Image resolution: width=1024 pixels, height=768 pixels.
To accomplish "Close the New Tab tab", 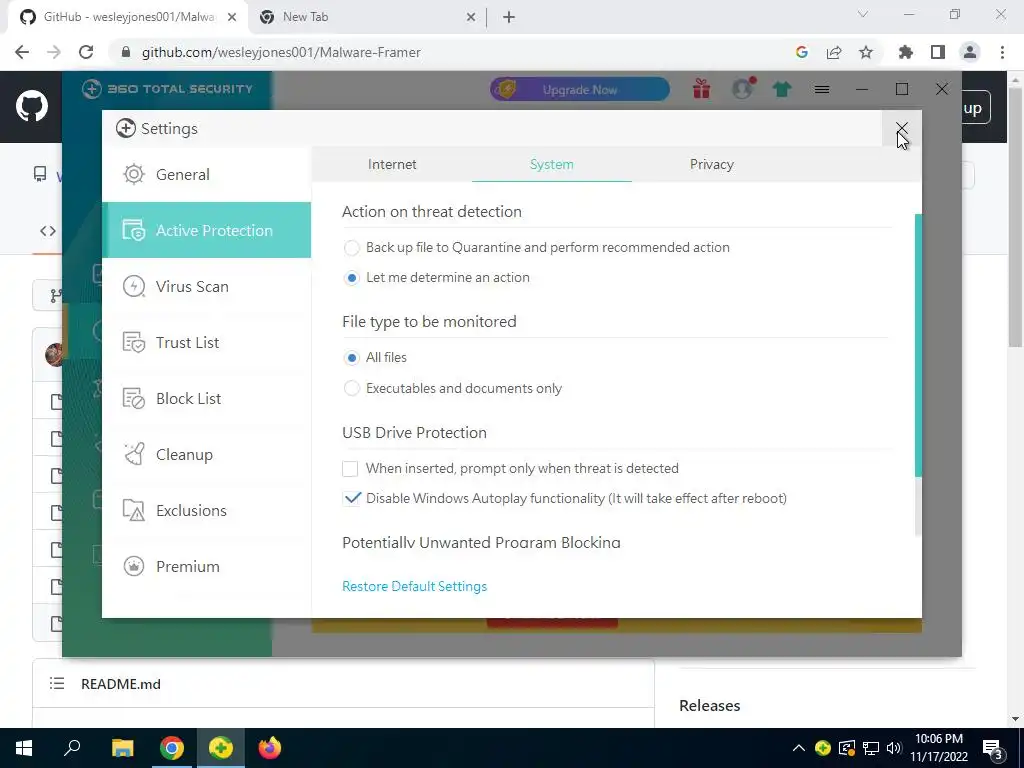I will (471, 18).
